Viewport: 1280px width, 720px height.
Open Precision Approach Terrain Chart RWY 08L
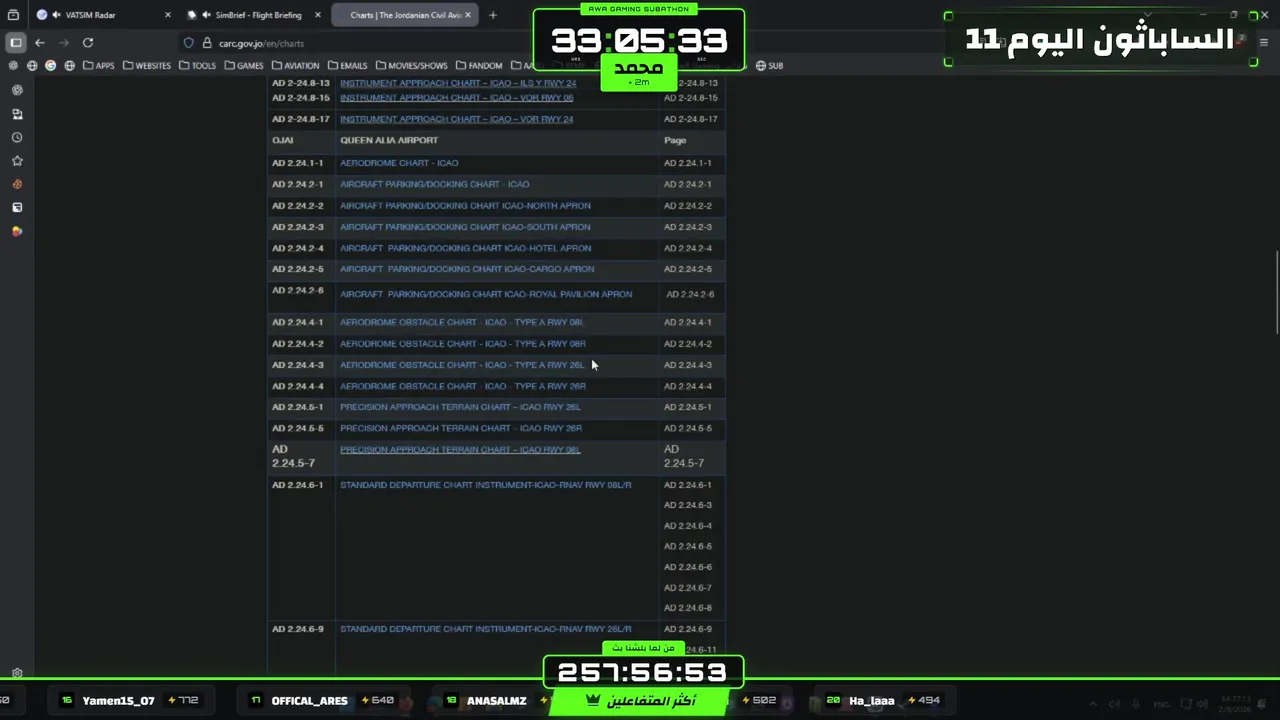tap(460, 450)
